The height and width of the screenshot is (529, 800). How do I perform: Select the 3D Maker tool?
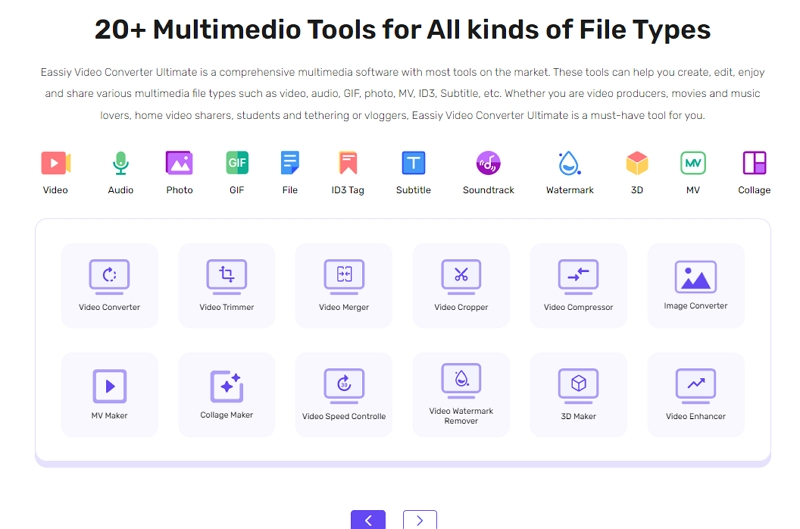pos(578,394)
